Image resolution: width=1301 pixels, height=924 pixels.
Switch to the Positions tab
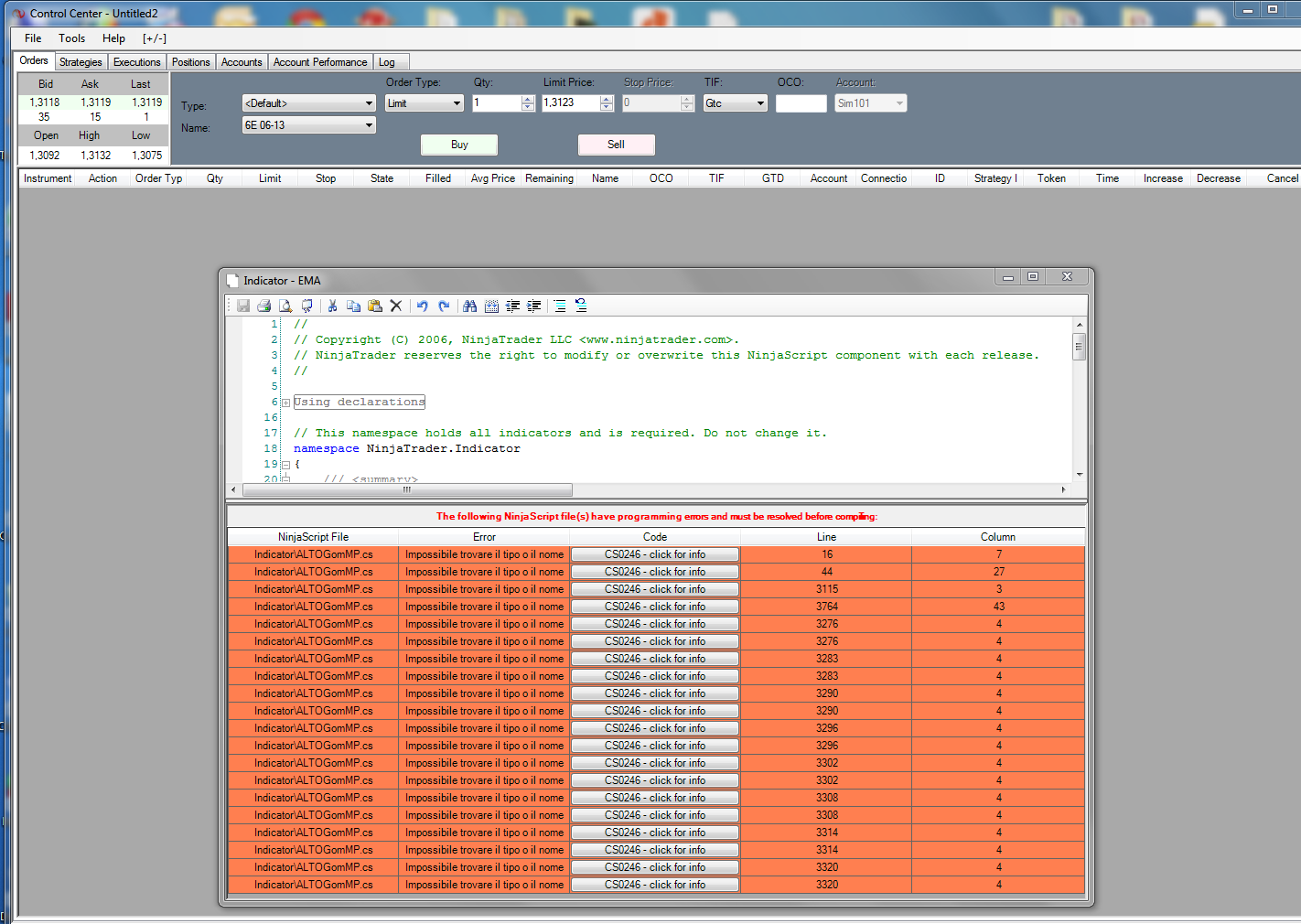pos(191,62)
